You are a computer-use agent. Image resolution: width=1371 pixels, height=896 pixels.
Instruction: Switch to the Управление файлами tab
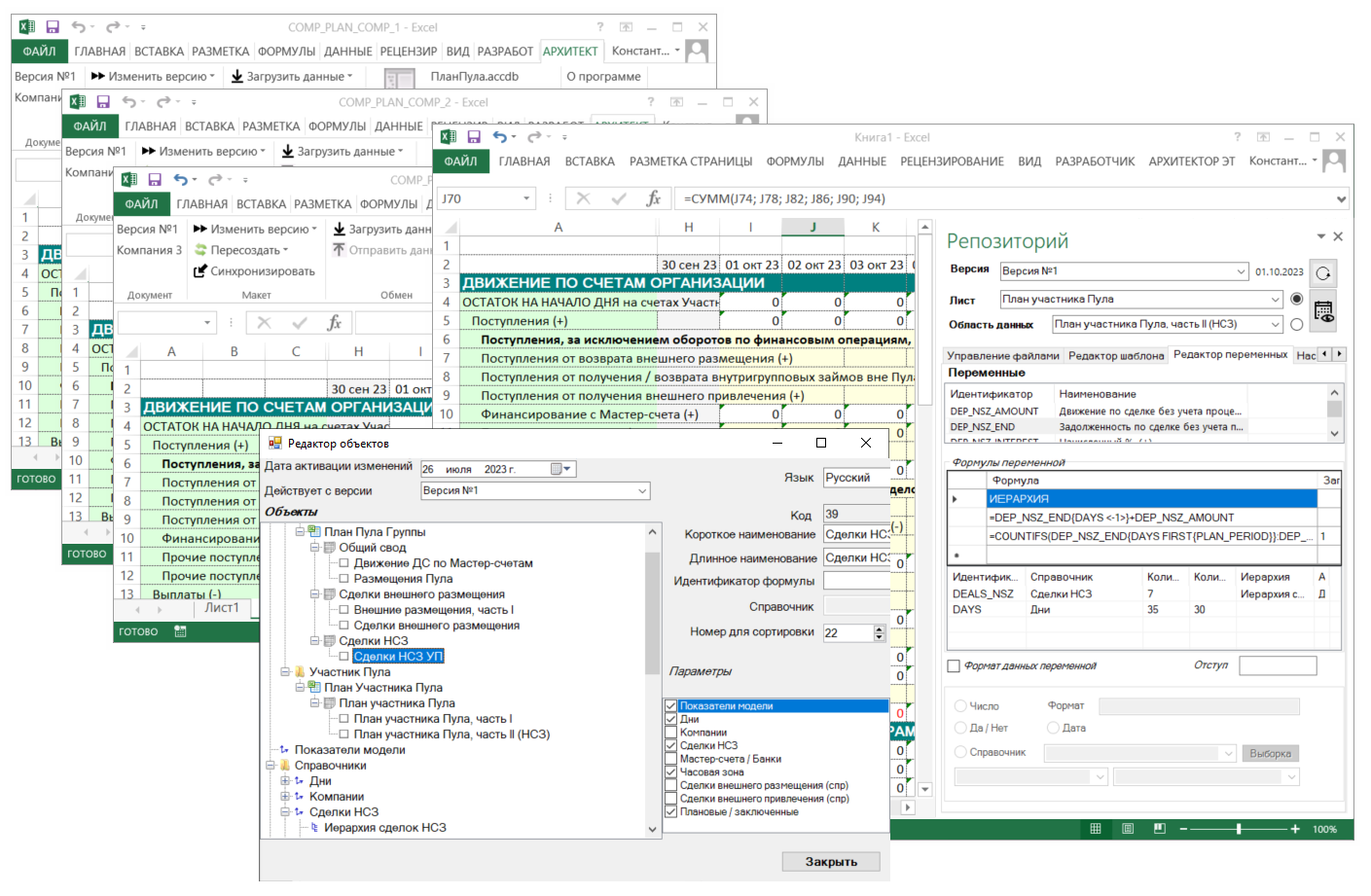tap(1003, 356)
